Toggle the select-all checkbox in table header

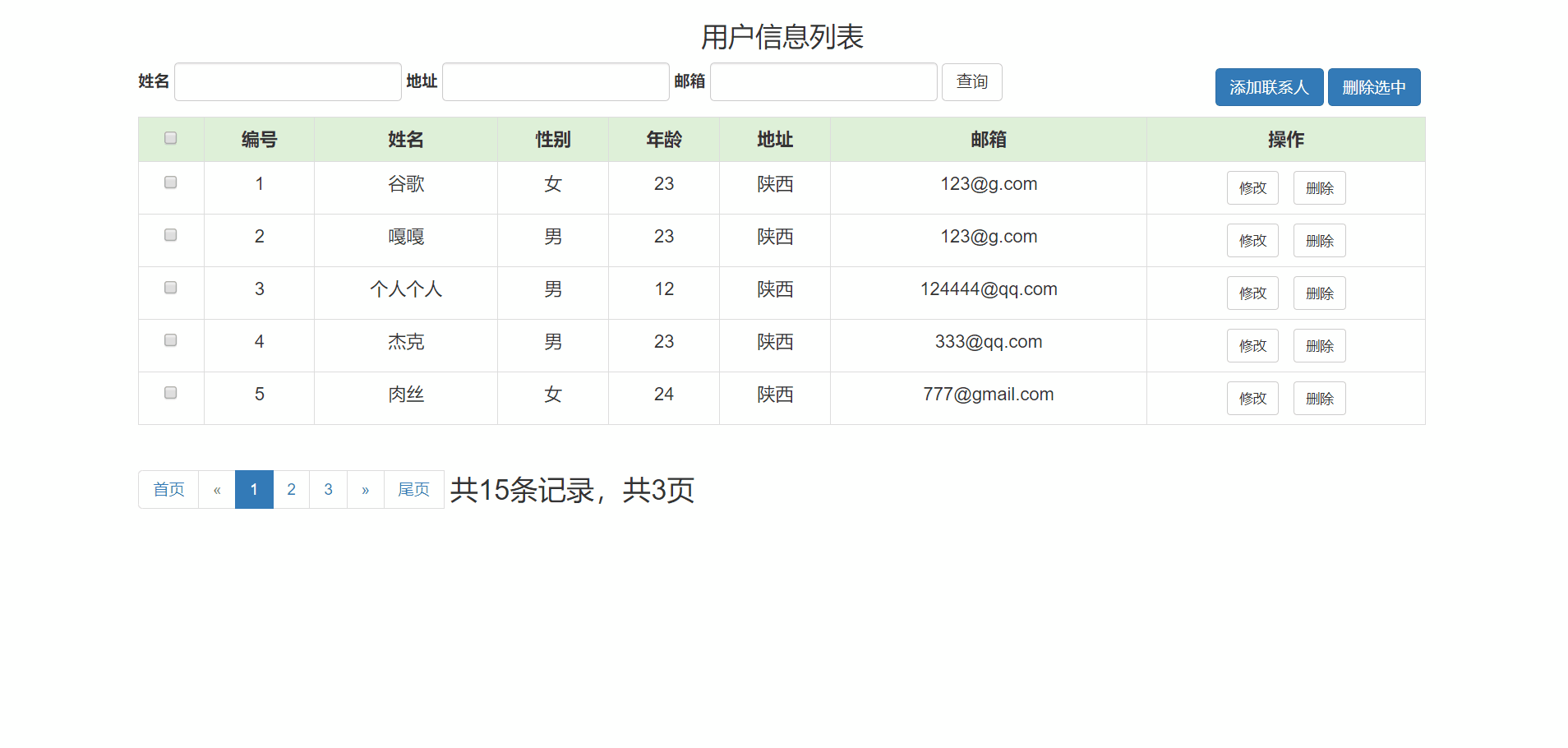tap(170, 138)
